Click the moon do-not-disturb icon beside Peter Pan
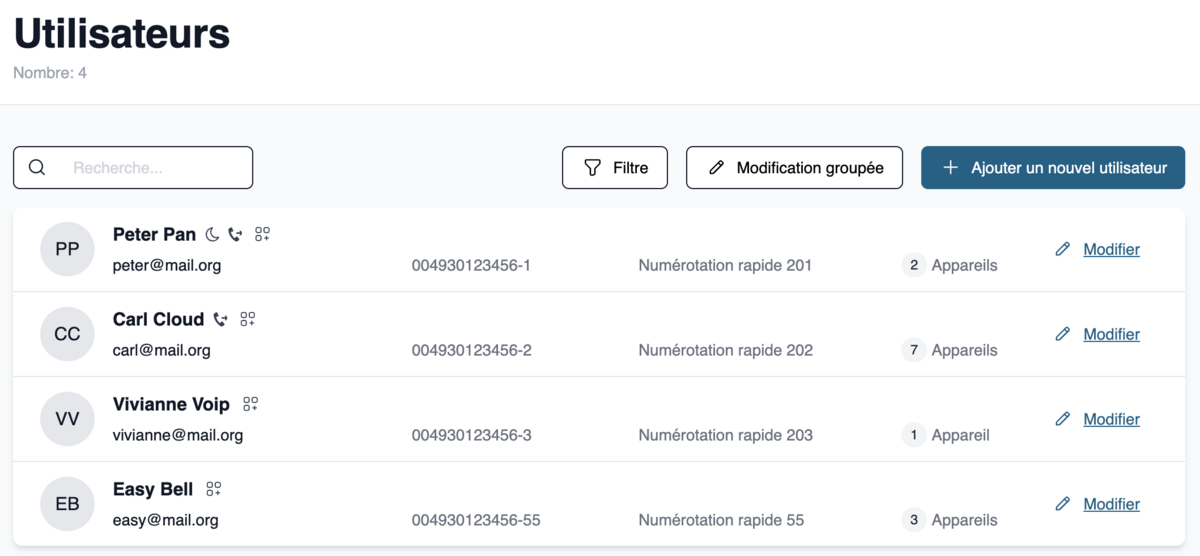1200x556 pixels. click(212, 235)
